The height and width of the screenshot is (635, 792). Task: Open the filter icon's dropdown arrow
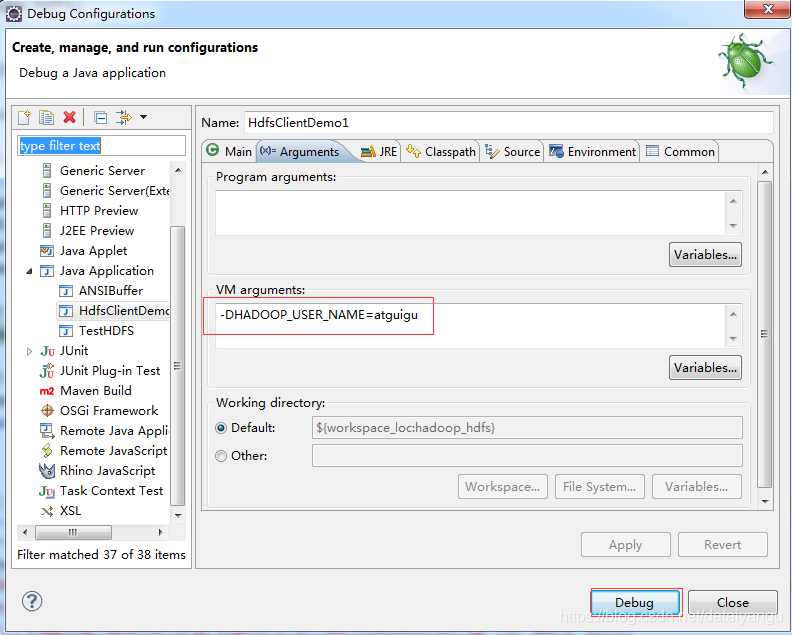(143, 117)
